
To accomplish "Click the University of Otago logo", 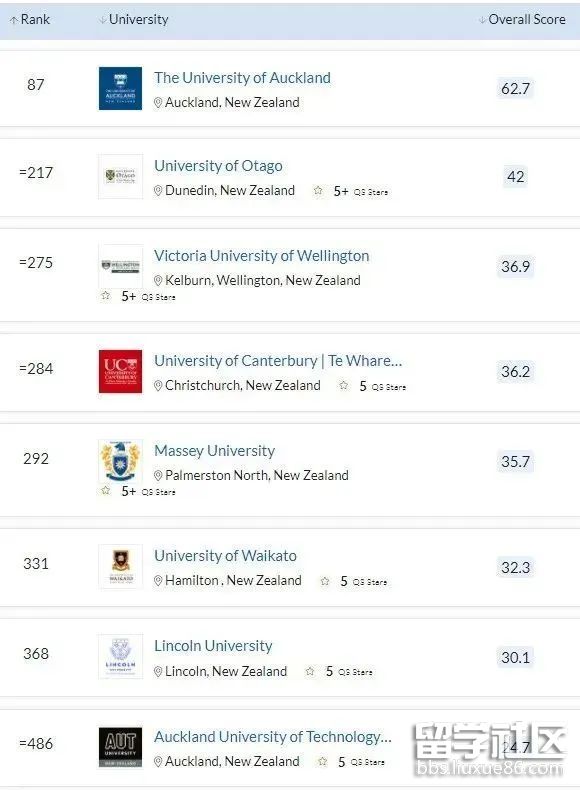I will (120, 176).
